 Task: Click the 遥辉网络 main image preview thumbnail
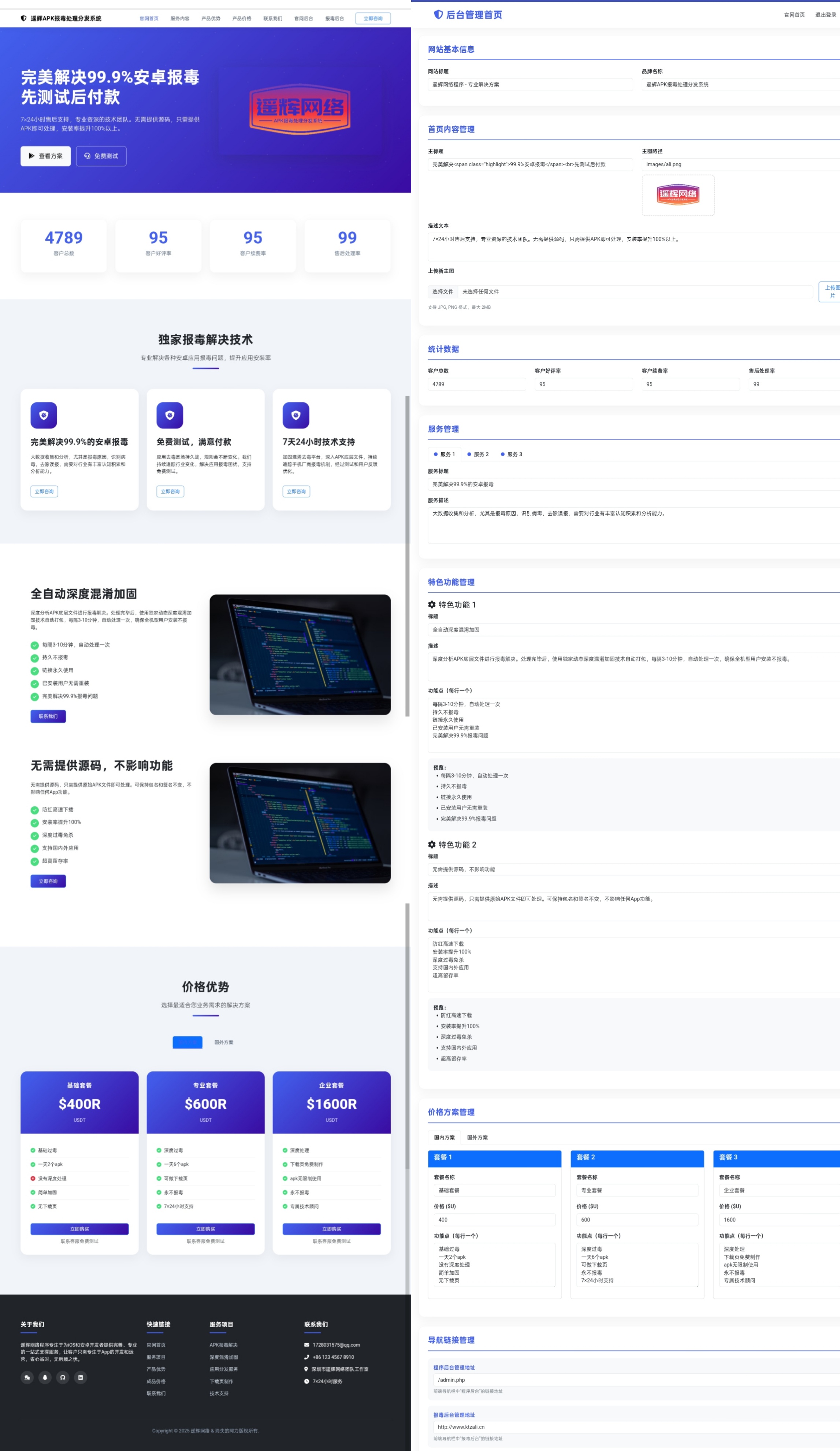point(678,195)
